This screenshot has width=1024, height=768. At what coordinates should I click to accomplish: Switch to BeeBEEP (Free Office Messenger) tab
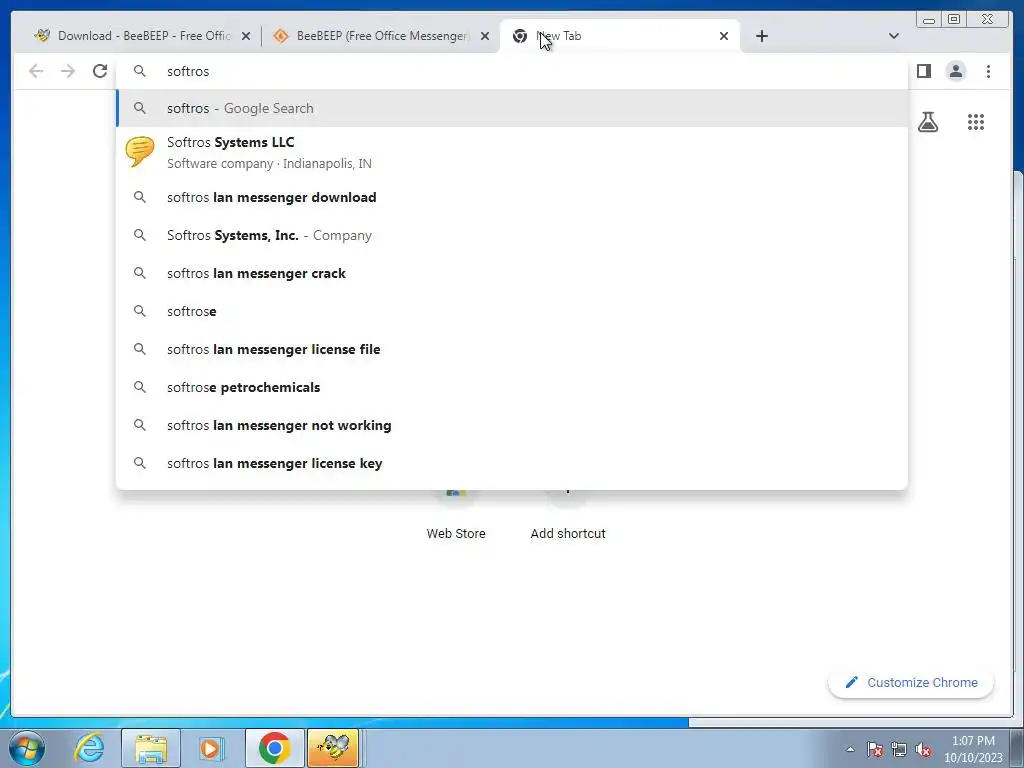(x=379, y=36)
